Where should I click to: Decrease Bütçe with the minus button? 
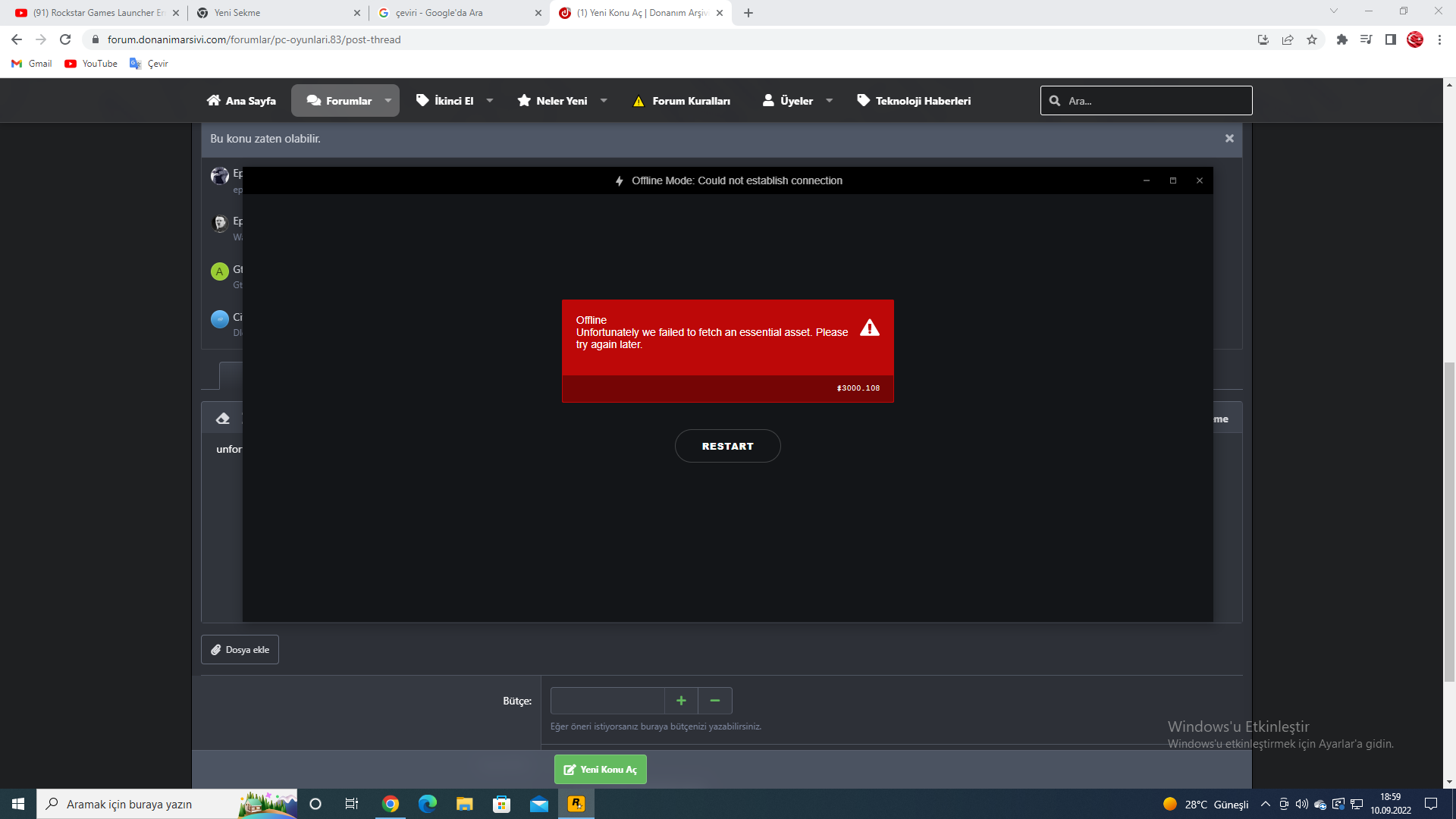[x=714, y=701]
